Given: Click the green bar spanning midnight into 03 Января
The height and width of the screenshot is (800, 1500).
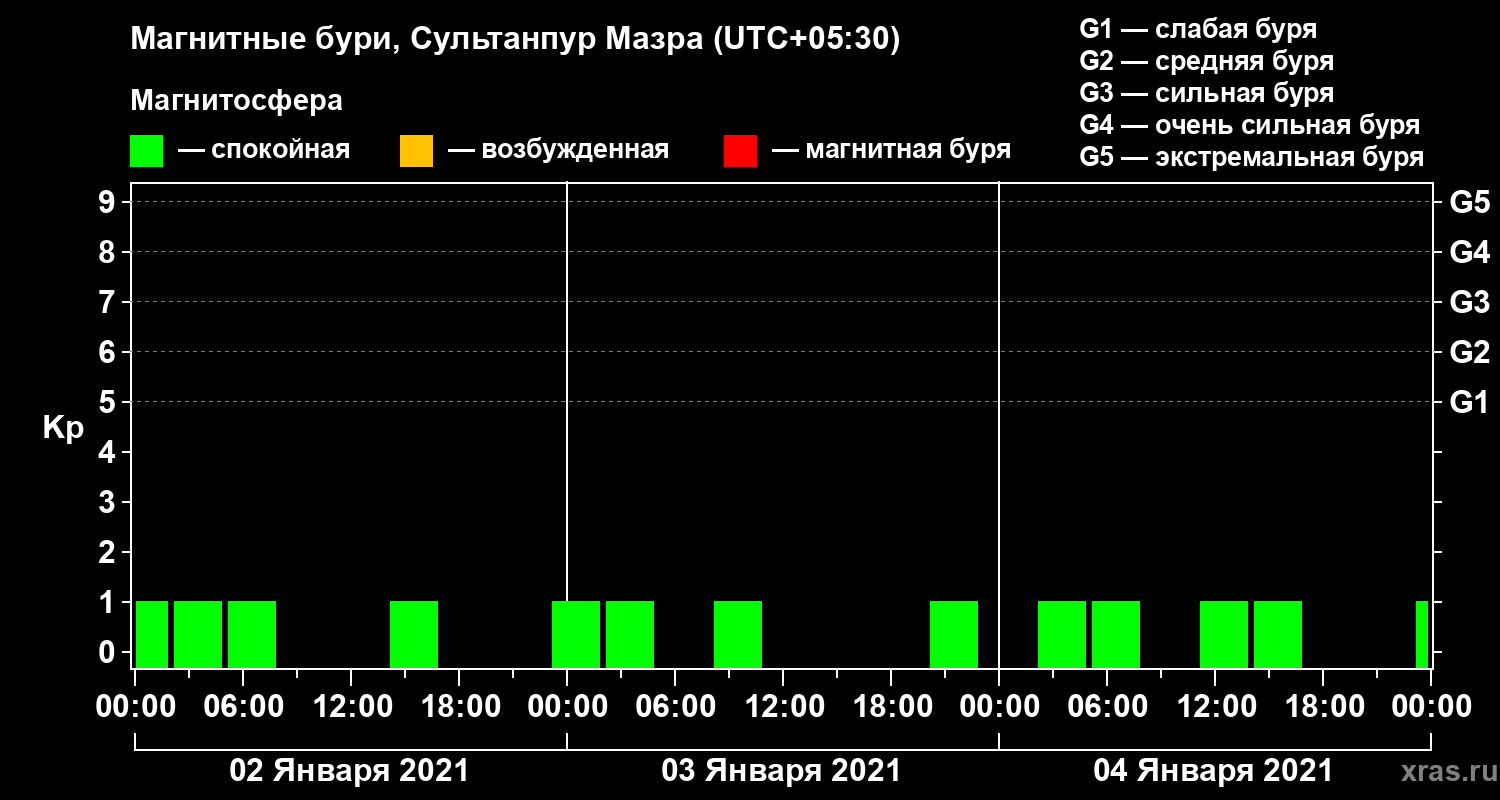Looking at the screenshot, I should pyautogui.click(x=576, y=634).
